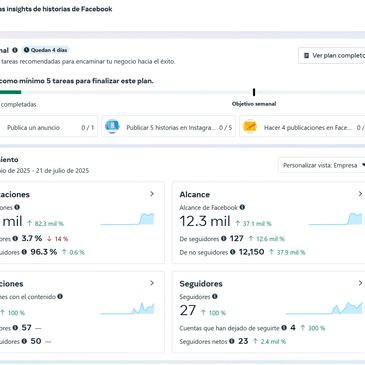Click the info icon left of value 57
Screen dimensions: 365x365
[15, 328]
